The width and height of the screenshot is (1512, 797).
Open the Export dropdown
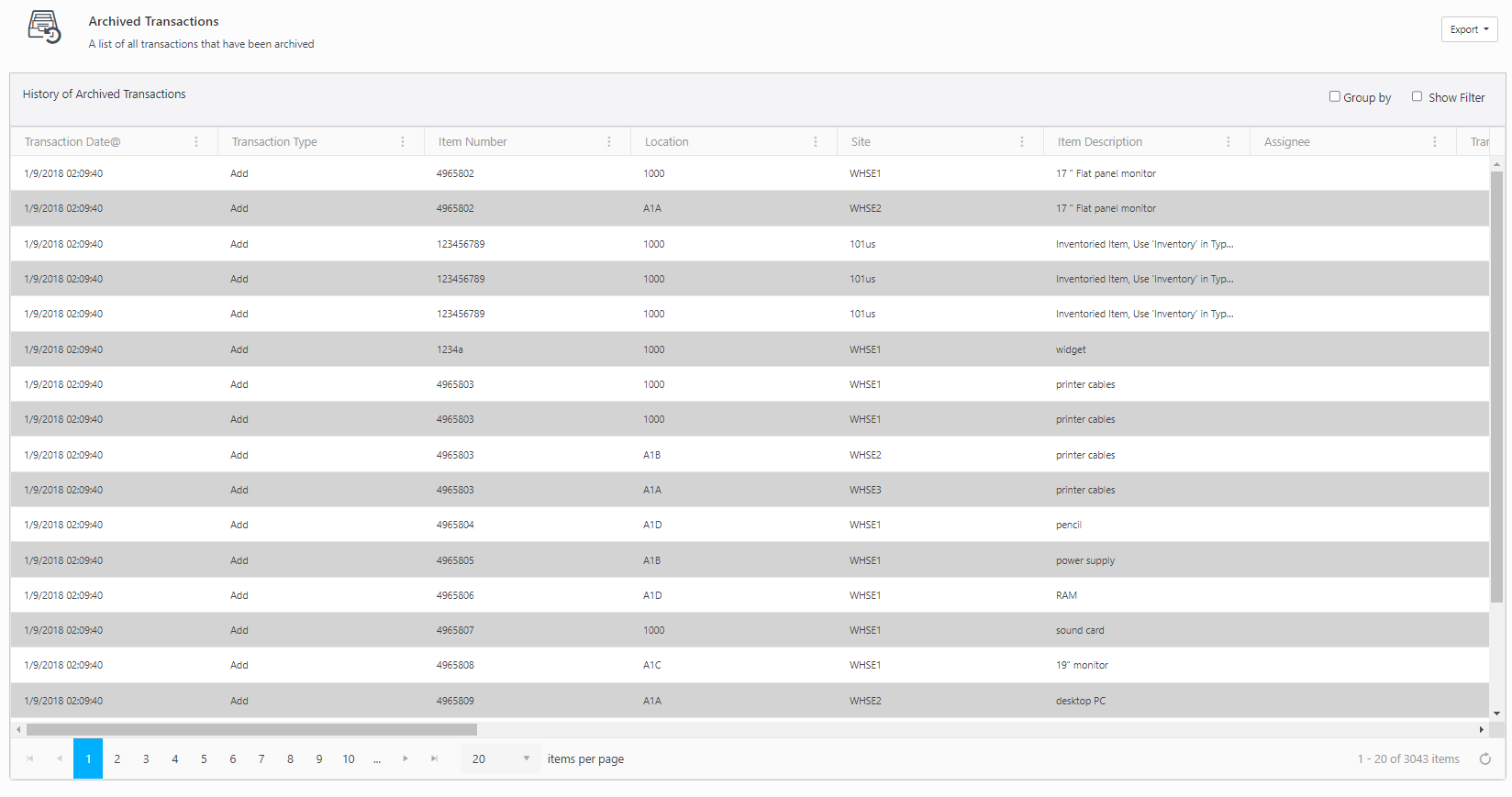tap(1469, 29)
